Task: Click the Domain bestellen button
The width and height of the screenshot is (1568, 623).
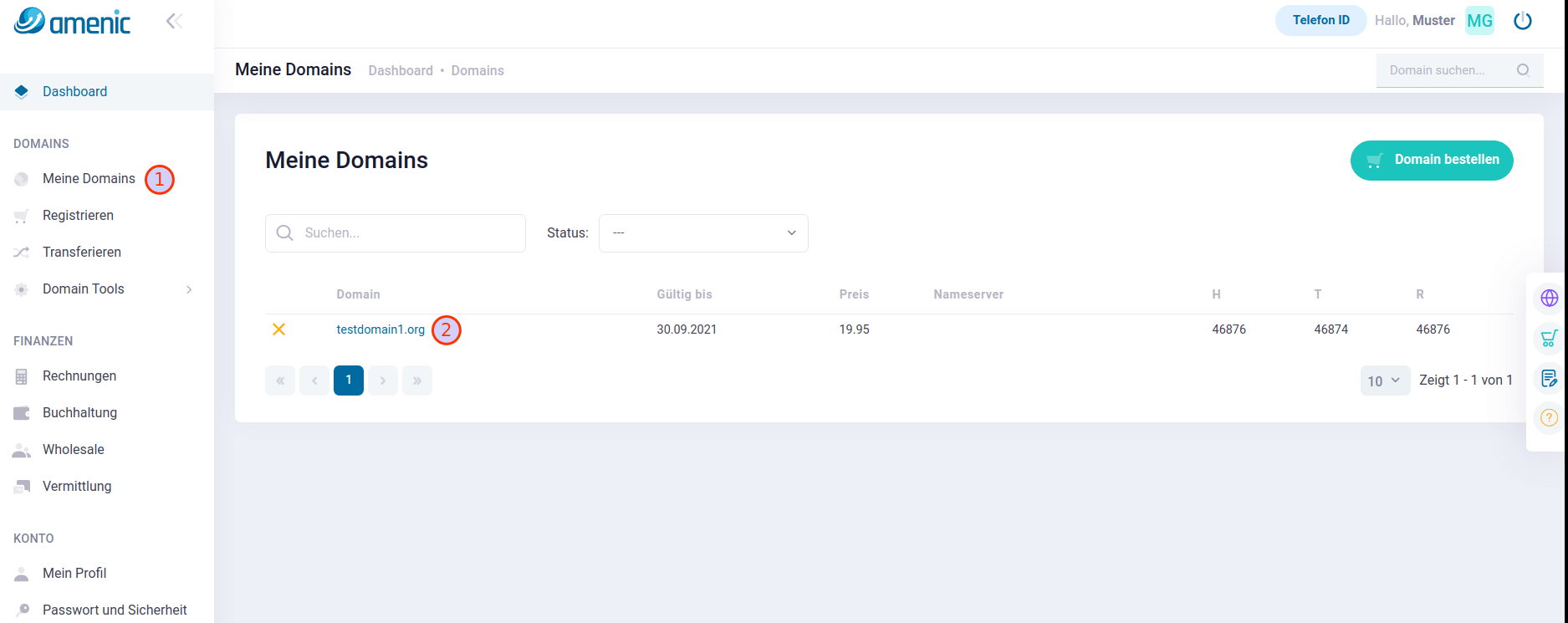Action: click(x=1431, y=161)
